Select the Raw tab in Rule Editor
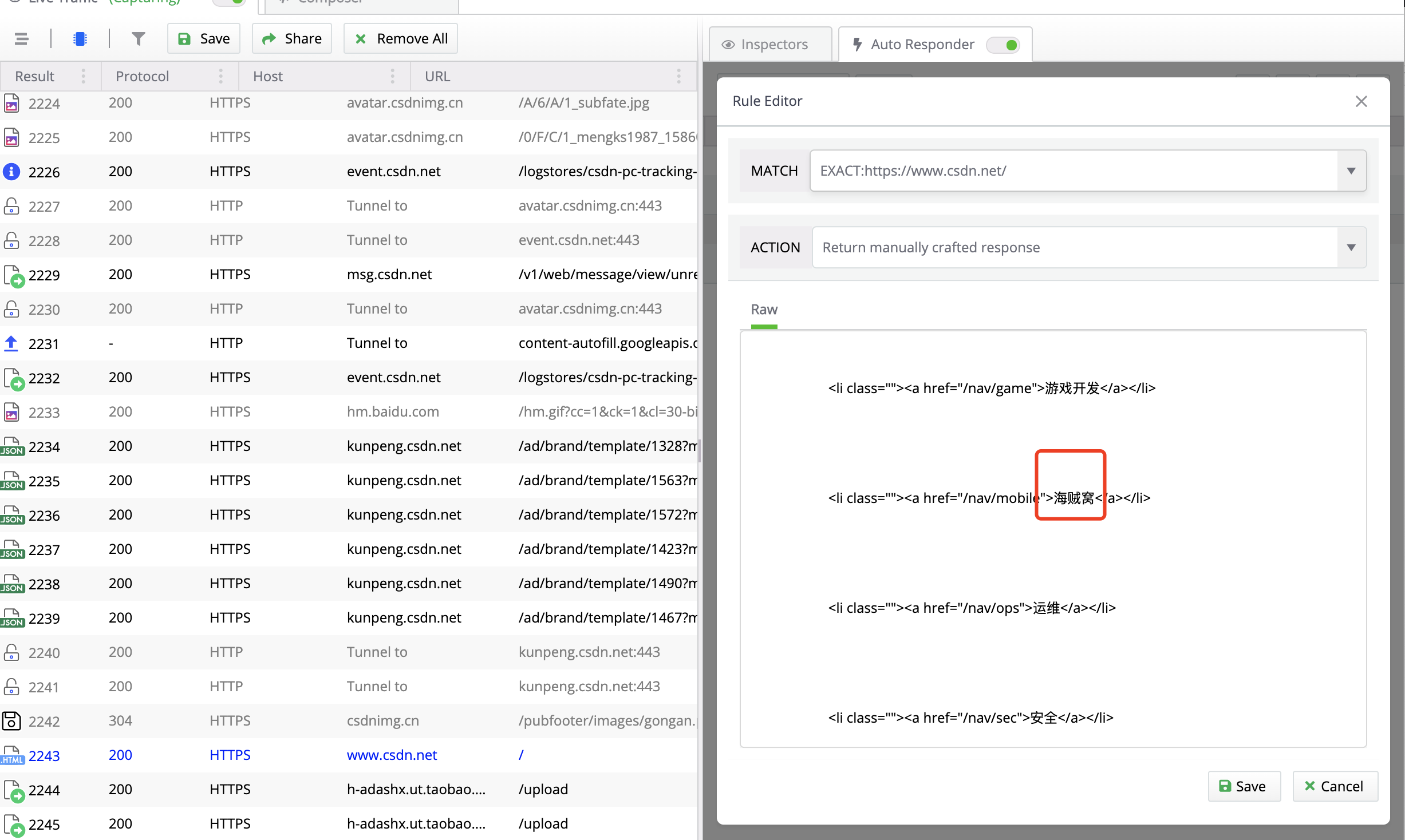Screen dimensions: 1405x840 [764, 310]
